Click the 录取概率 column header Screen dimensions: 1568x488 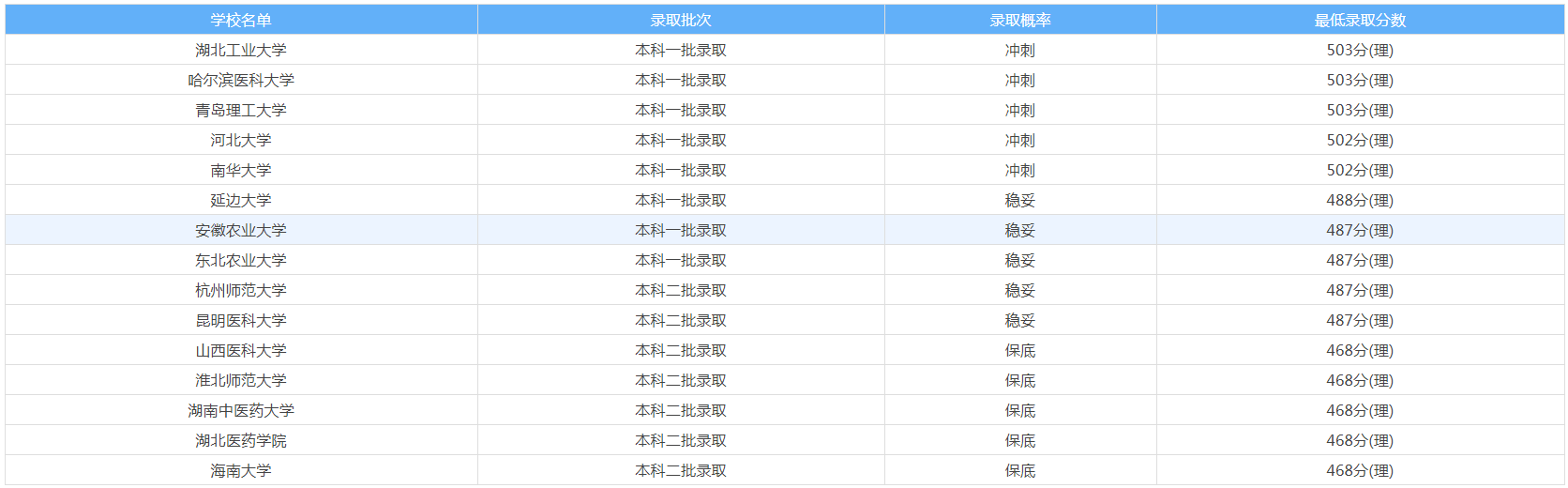tap(1020, 20)
